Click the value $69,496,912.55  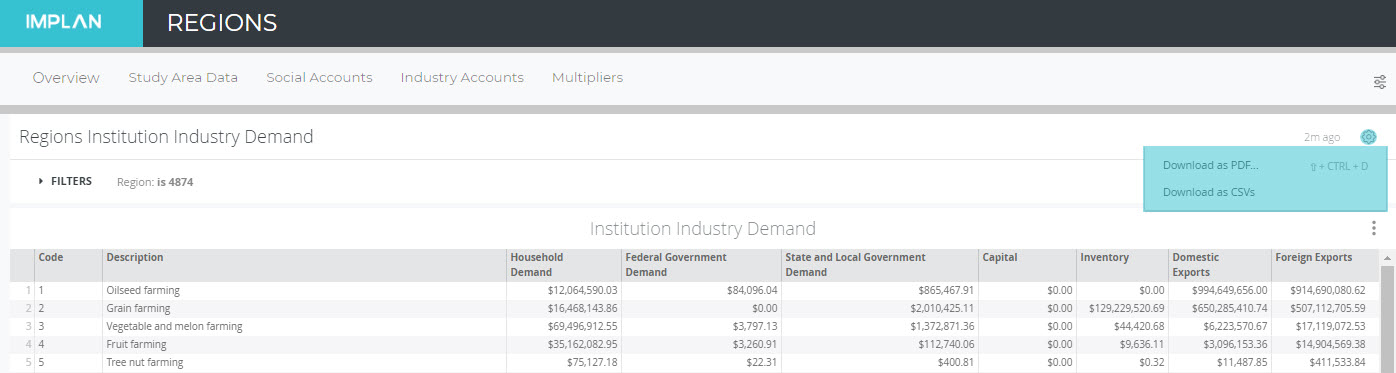(582, 326)
